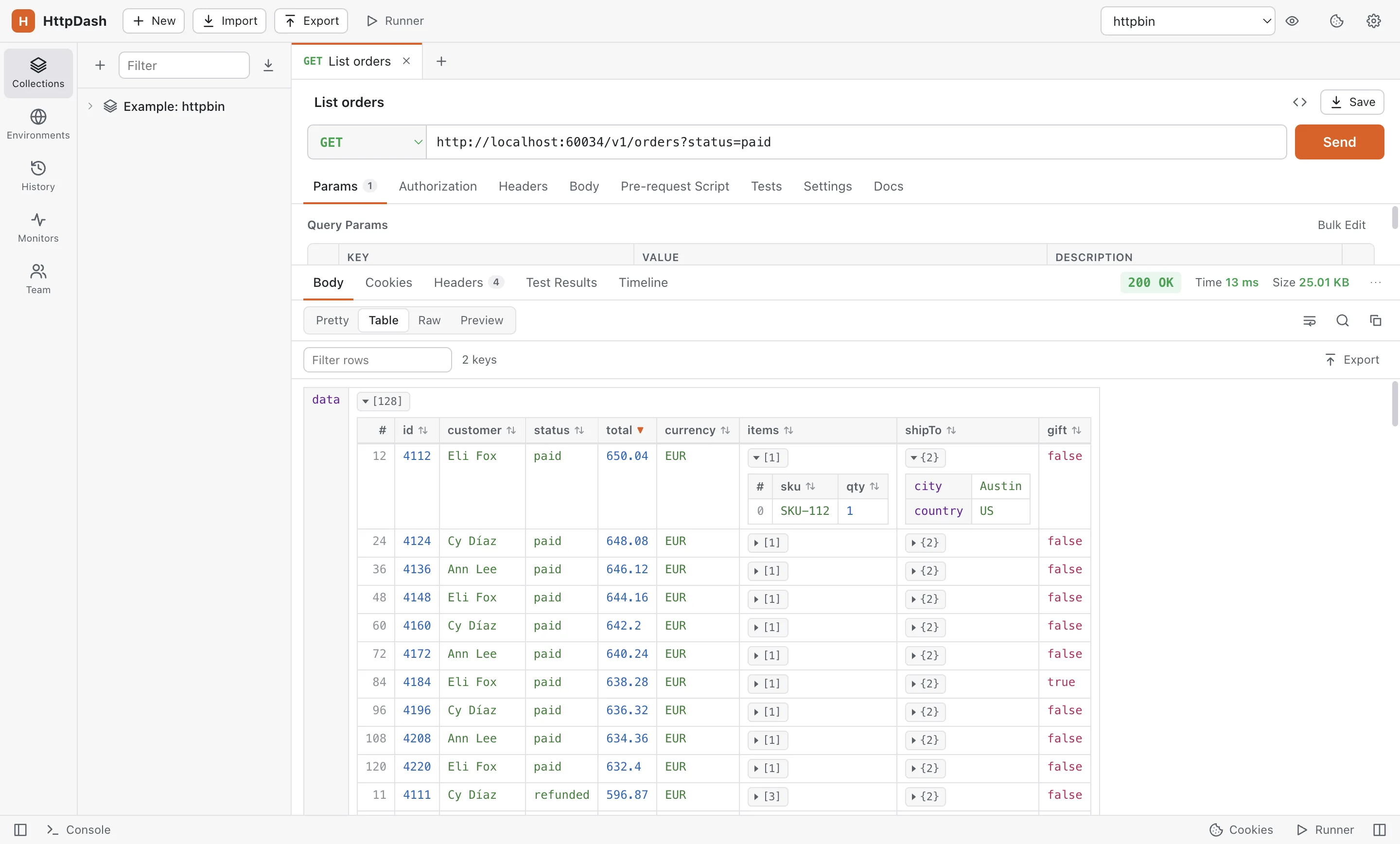
Task: Open the response search icon
Action: click(x=1342, y=320)
